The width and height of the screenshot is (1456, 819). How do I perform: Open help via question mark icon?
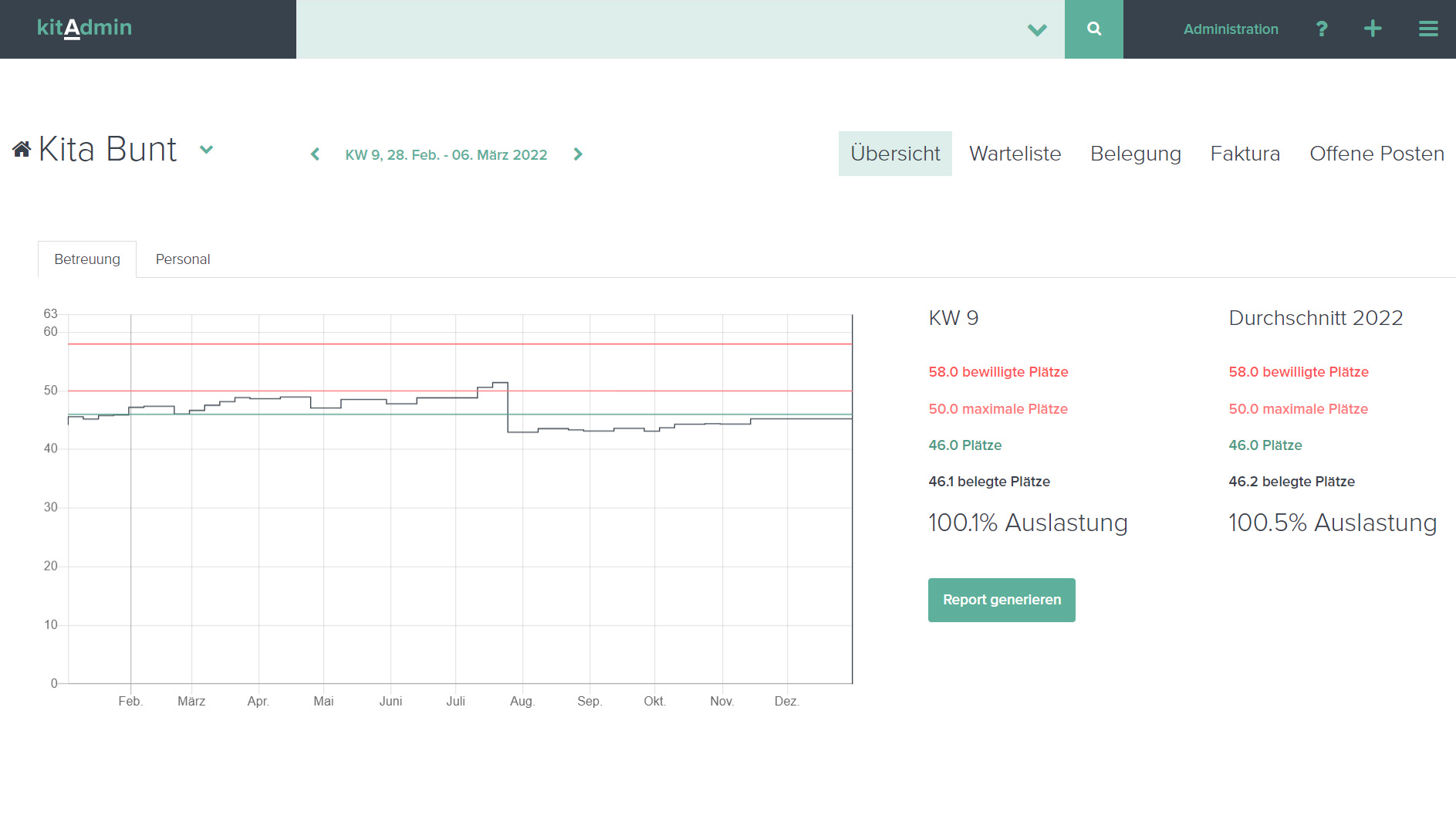(x=1322, y=29)
